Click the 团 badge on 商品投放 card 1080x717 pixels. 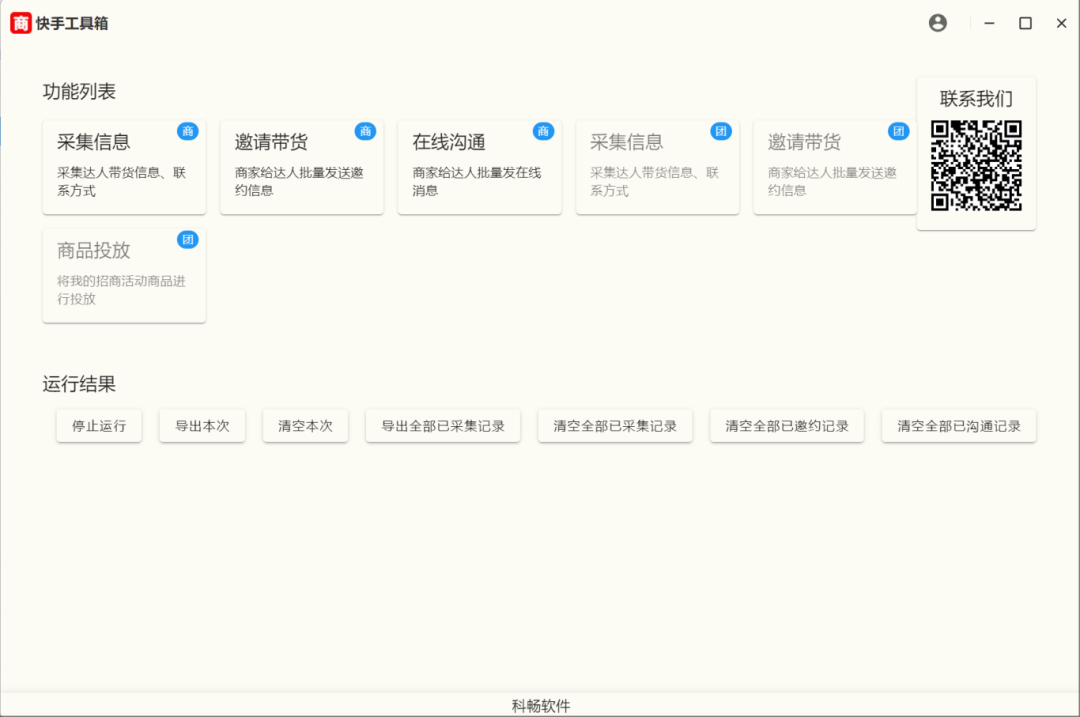coord(189,239)
